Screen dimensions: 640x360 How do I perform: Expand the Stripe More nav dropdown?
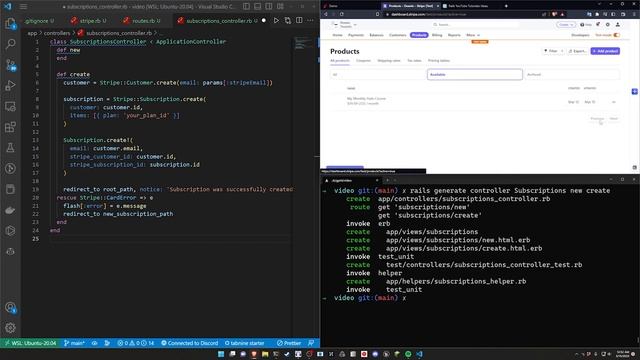tap(473, 35)
